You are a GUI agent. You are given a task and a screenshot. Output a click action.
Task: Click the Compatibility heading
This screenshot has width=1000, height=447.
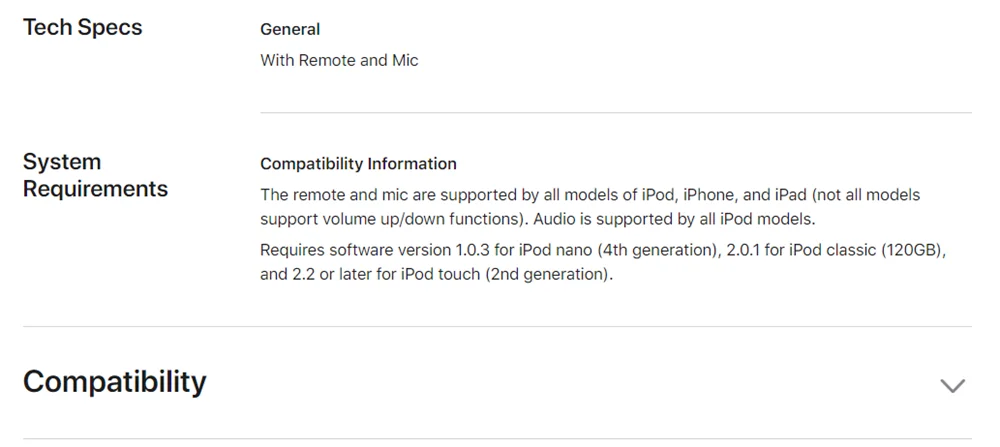tap(115, 382)
